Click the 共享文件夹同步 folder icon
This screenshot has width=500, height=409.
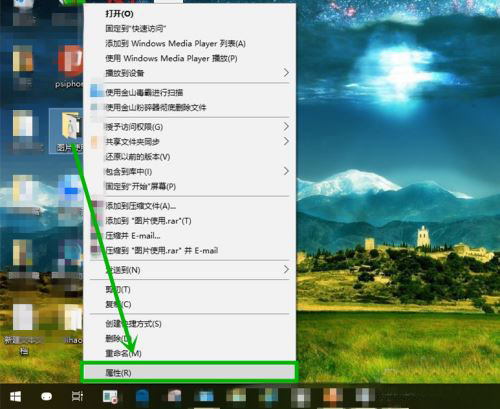[x=95, y=142]
